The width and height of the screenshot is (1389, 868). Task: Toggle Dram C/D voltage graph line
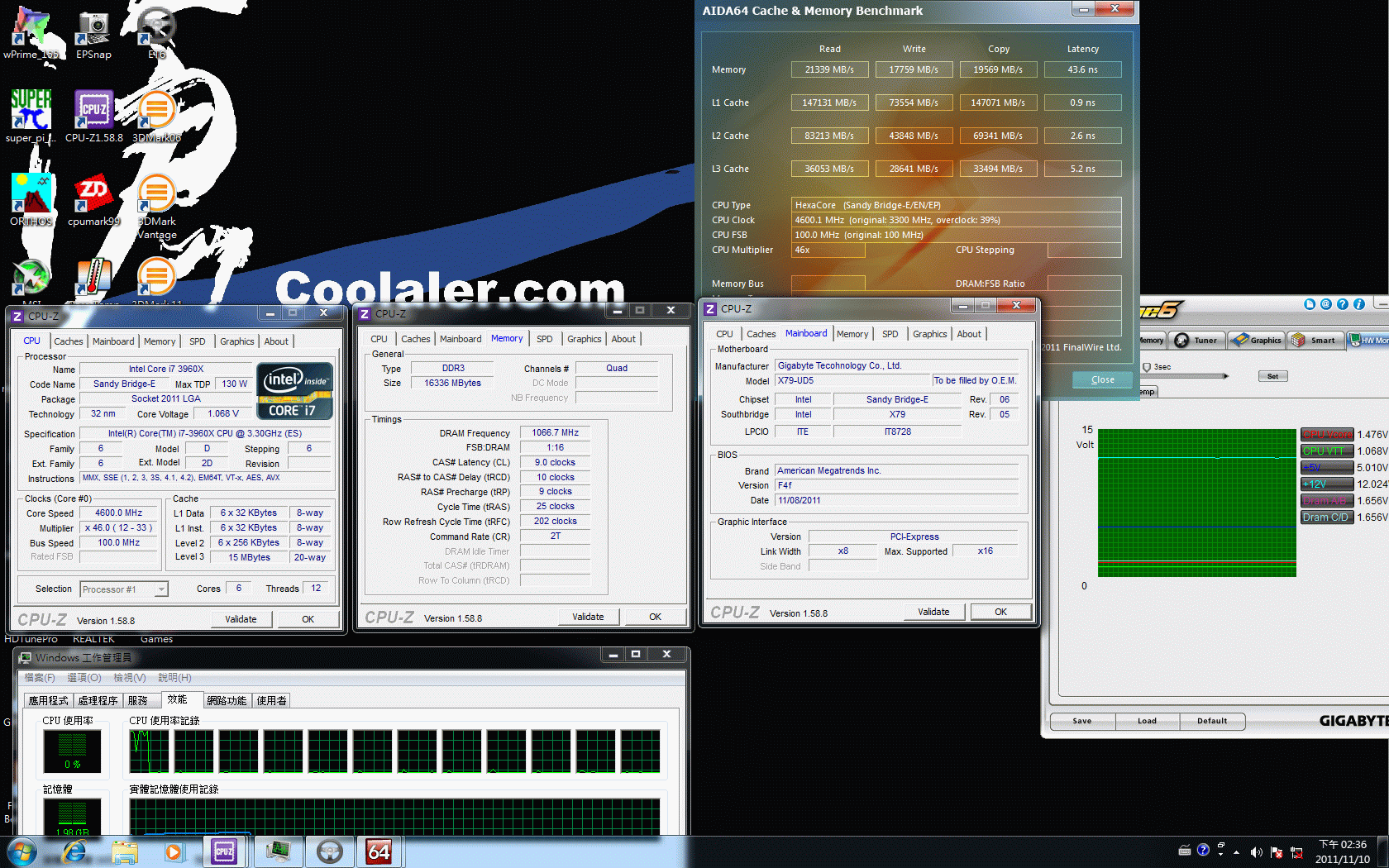click(x=1327, y=517)
